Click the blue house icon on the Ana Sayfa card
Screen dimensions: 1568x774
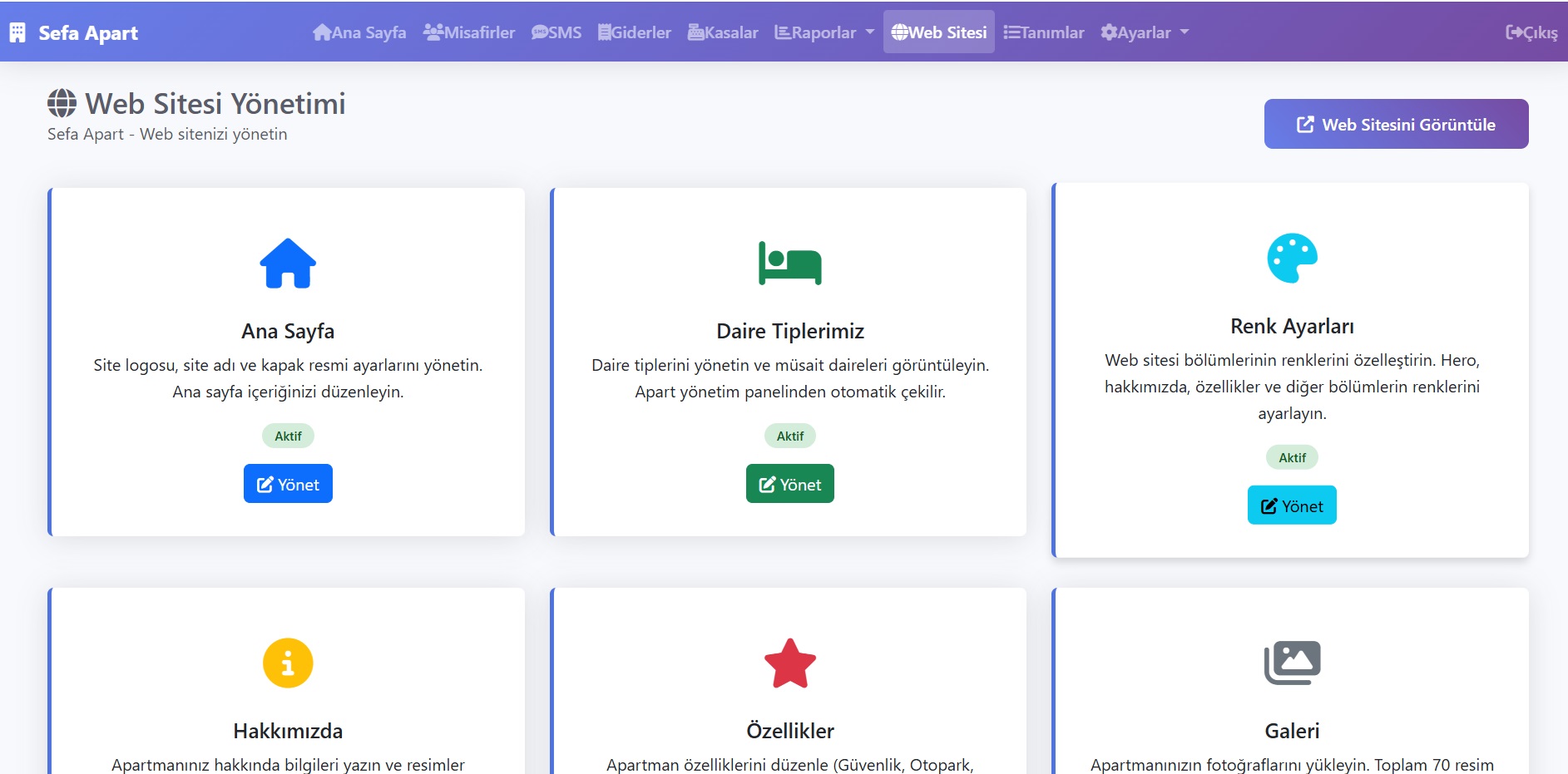pyautogui.click(x=288, y=264)
